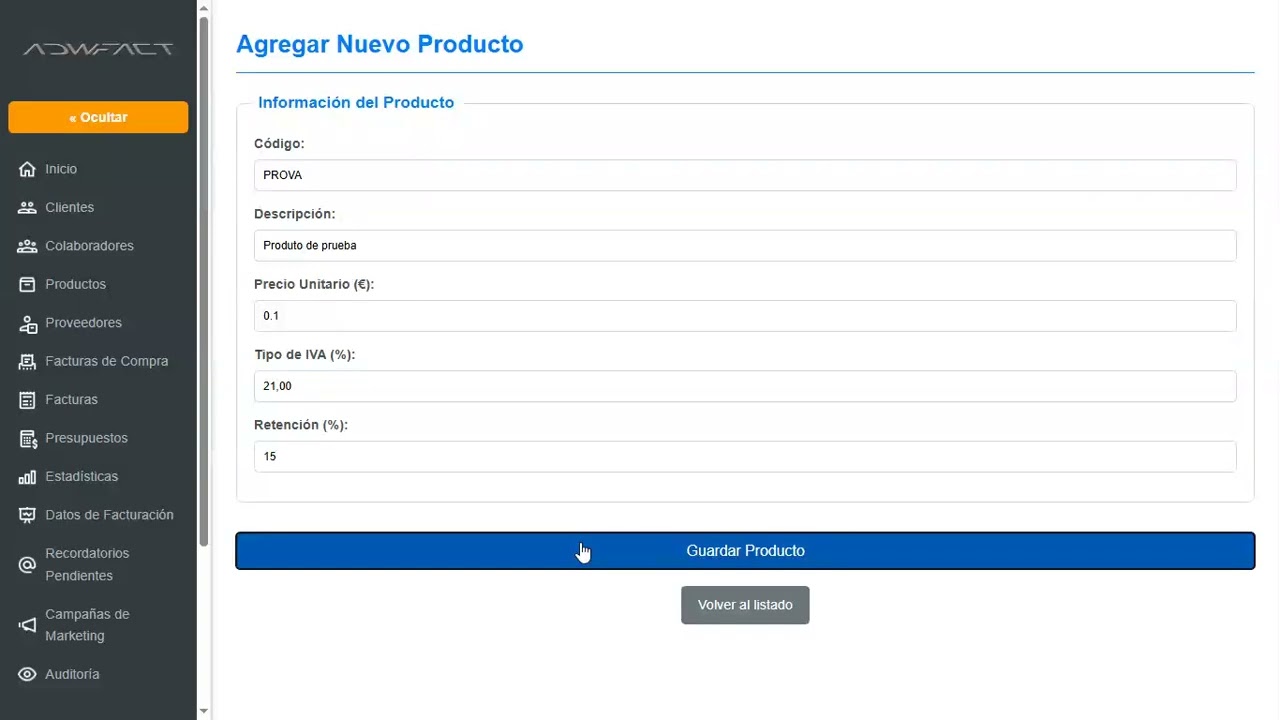Click the Descripción: label
The height and width of the screenshot is (720, 1280).
(x=295, y=214)
